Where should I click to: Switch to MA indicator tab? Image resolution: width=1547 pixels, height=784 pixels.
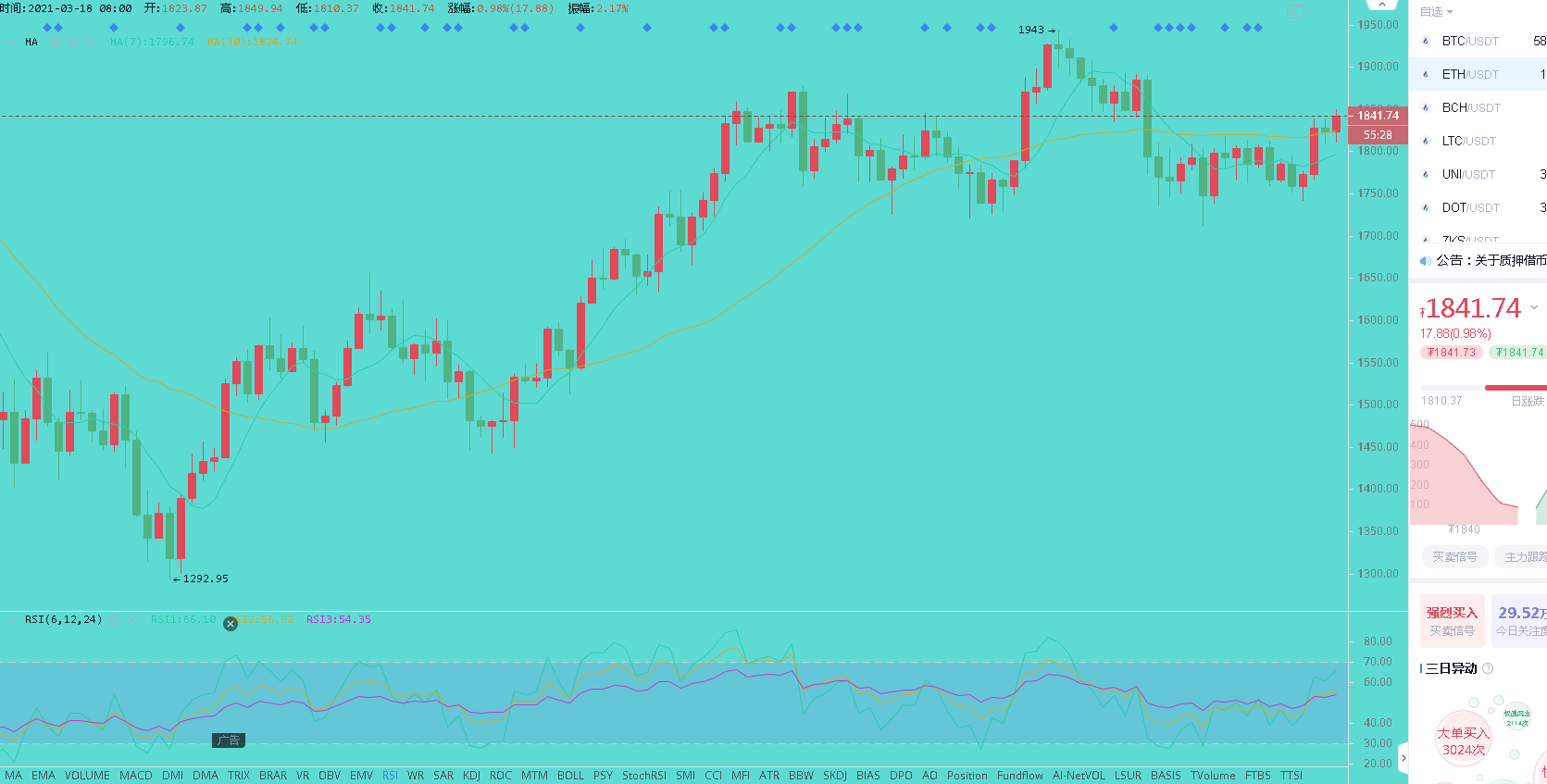(13, 776)
